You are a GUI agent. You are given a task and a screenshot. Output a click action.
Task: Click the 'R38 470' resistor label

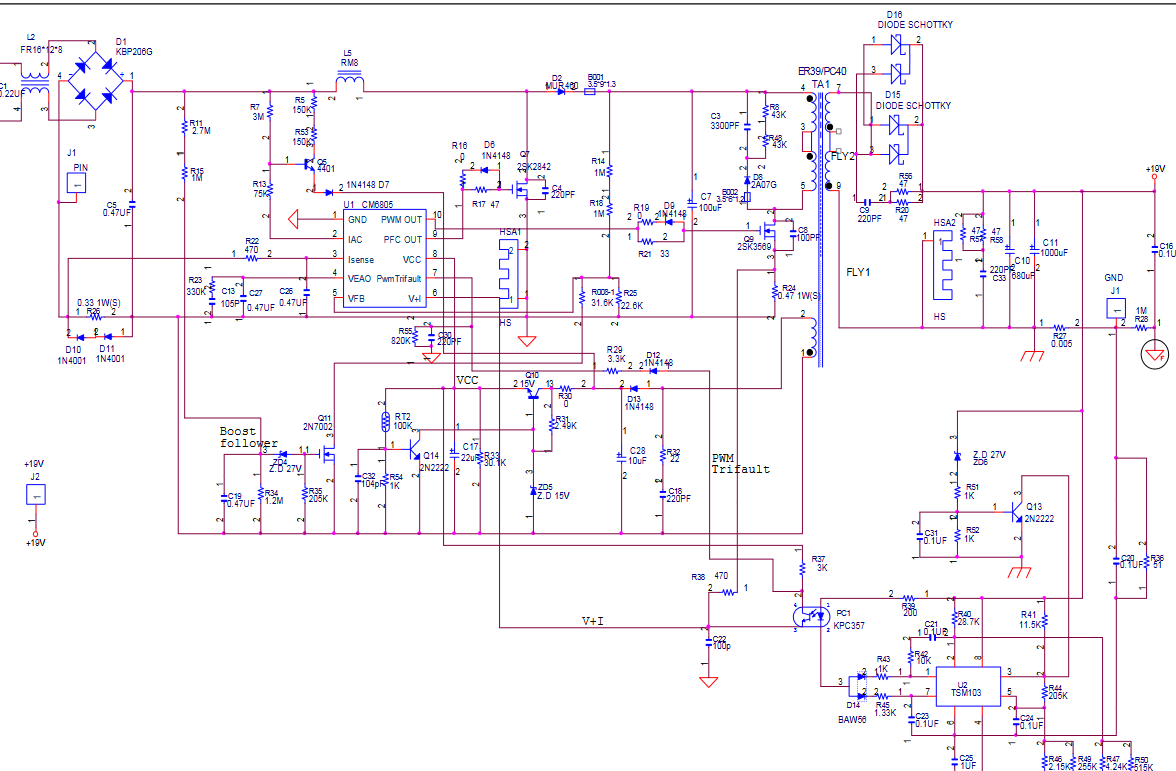pyautogui.click(x=710, y=577)
